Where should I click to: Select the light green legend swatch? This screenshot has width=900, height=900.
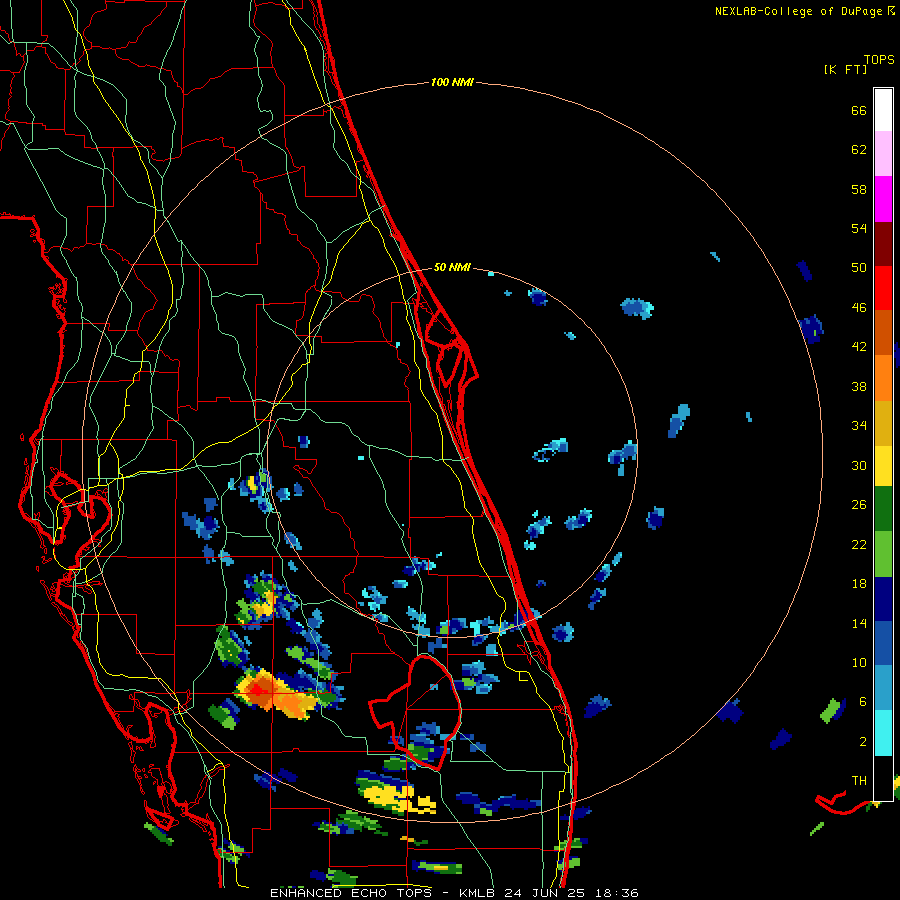tap(883, 554)
